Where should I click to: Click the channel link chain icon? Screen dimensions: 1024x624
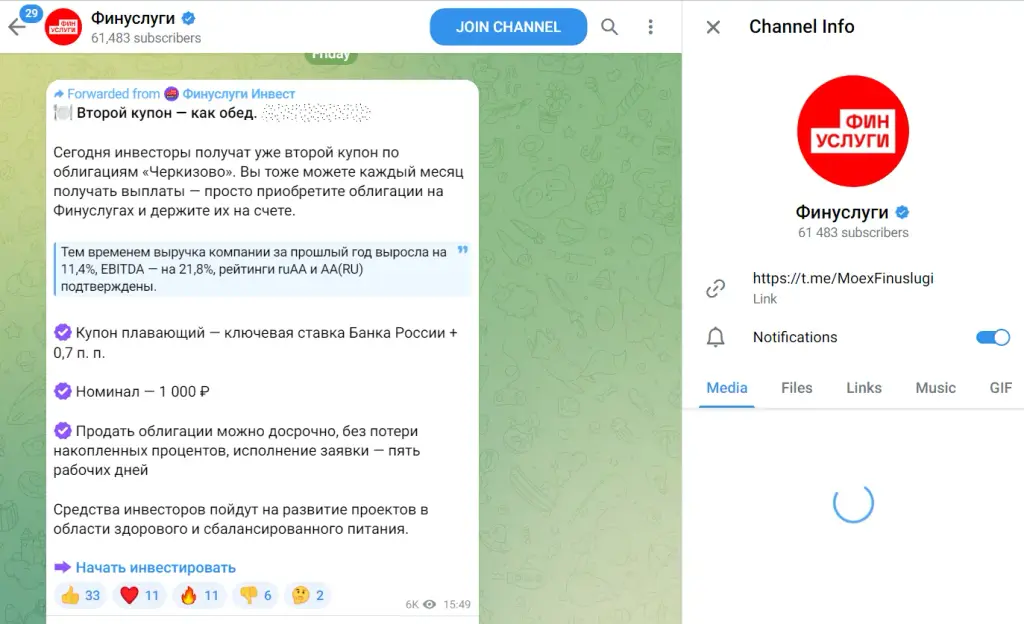pyautogui.click(x=716, y=288)
